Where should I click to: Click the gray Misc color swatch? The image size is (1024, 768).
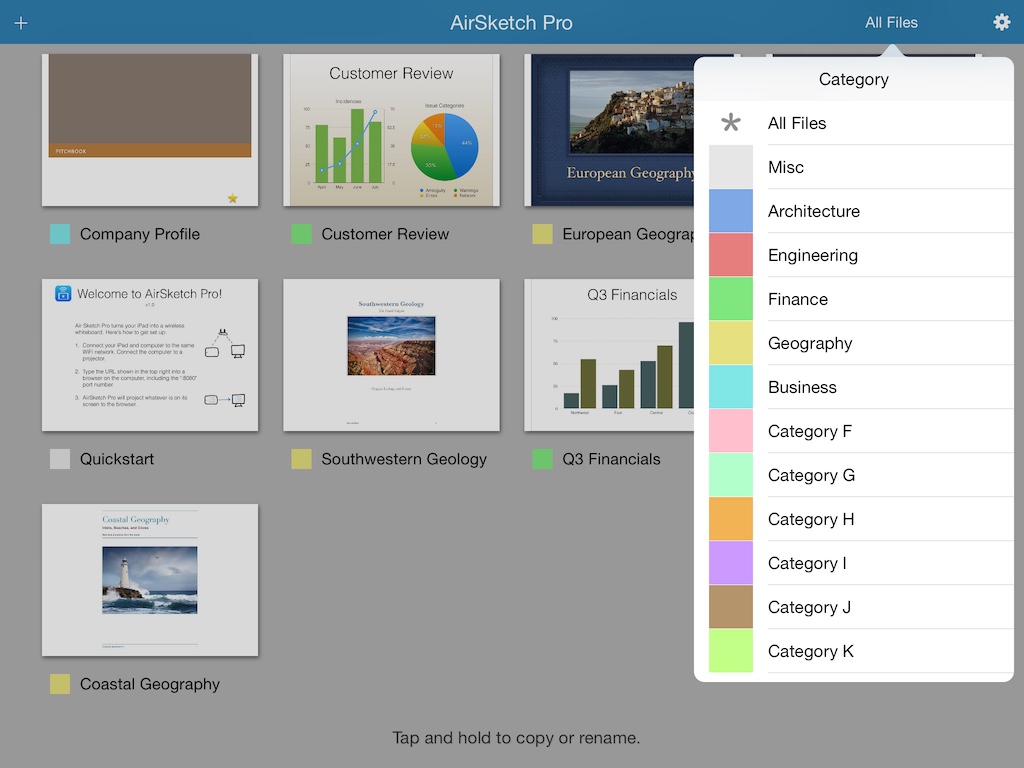(x=731, y=167)
